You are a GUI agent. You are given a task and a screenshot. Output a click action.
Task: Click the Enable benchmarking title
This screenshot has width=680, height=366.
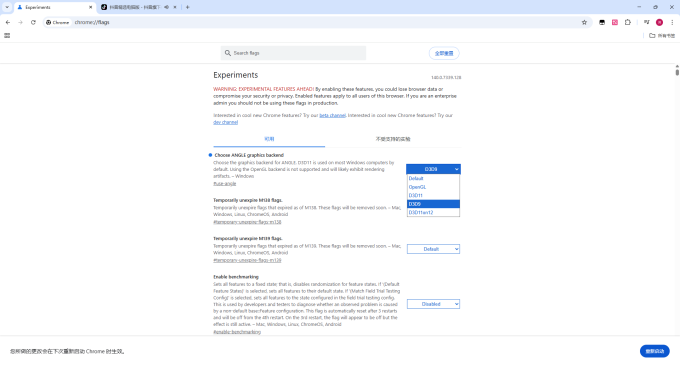236,277
